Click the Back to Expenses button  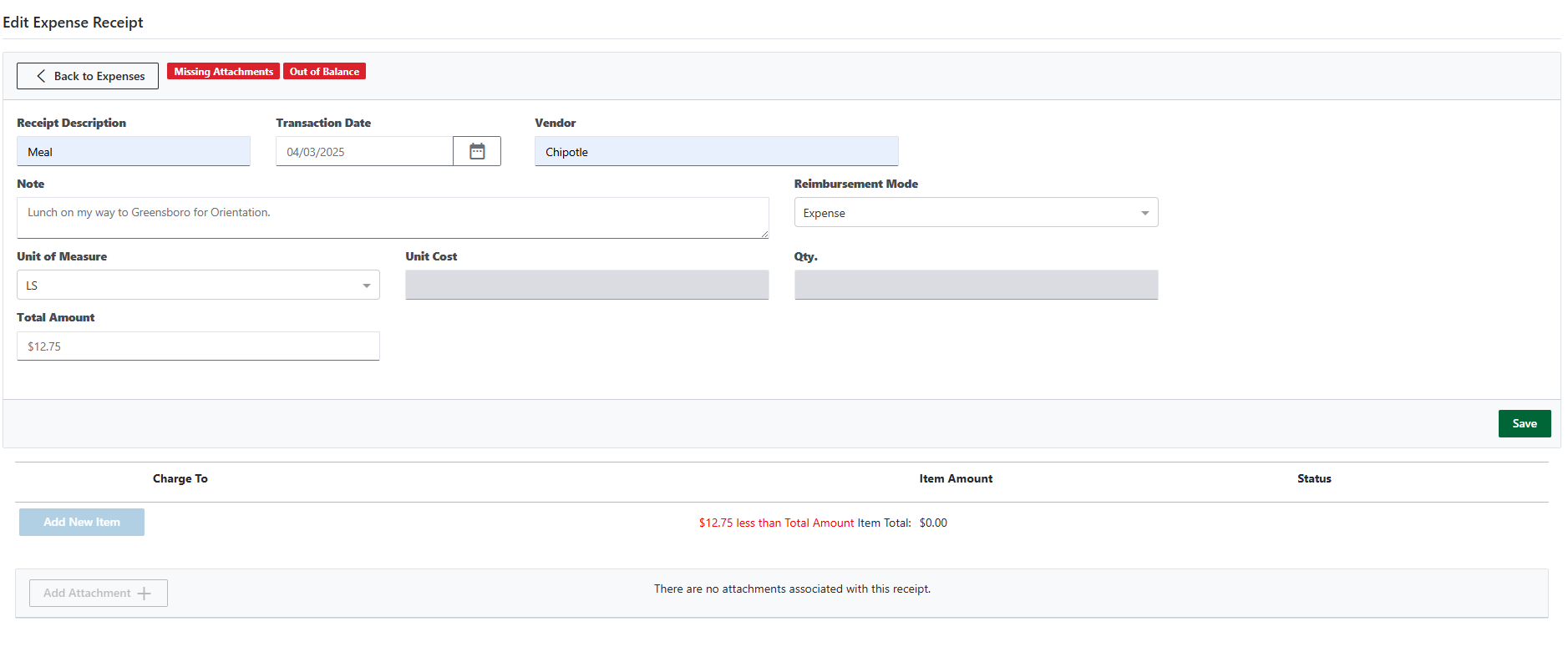coord(88,76)
